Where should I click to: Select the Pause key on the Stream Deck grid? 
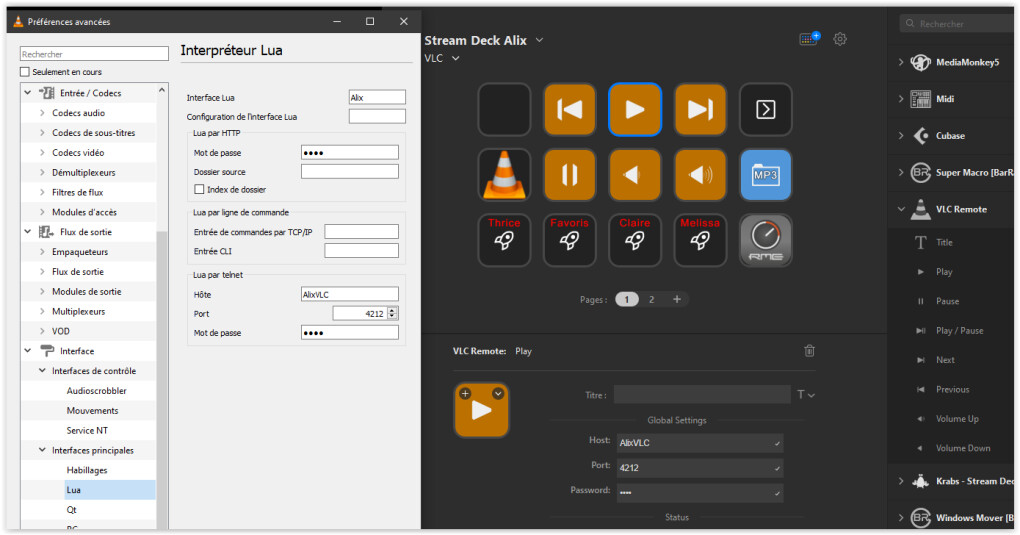[x=569, y=174]
